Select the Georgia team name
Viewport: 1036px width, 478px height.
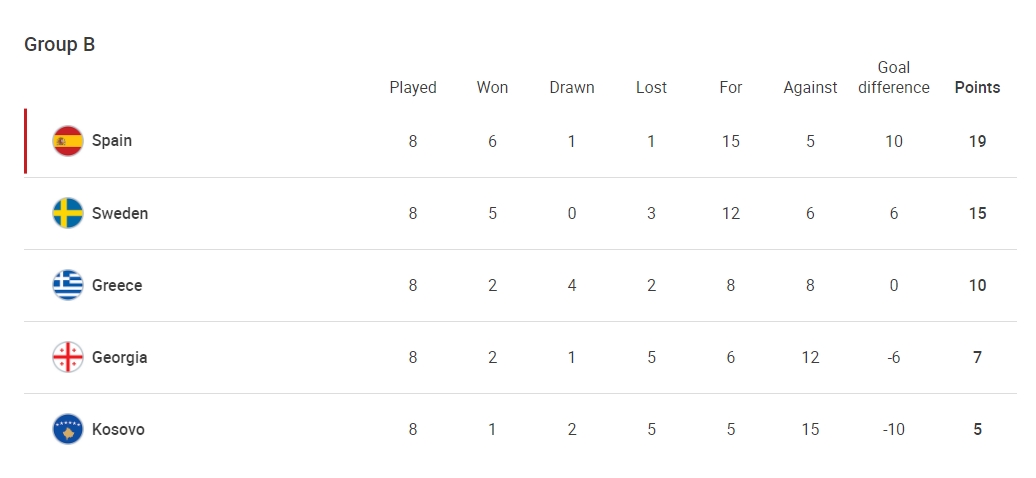click(120, 358)
